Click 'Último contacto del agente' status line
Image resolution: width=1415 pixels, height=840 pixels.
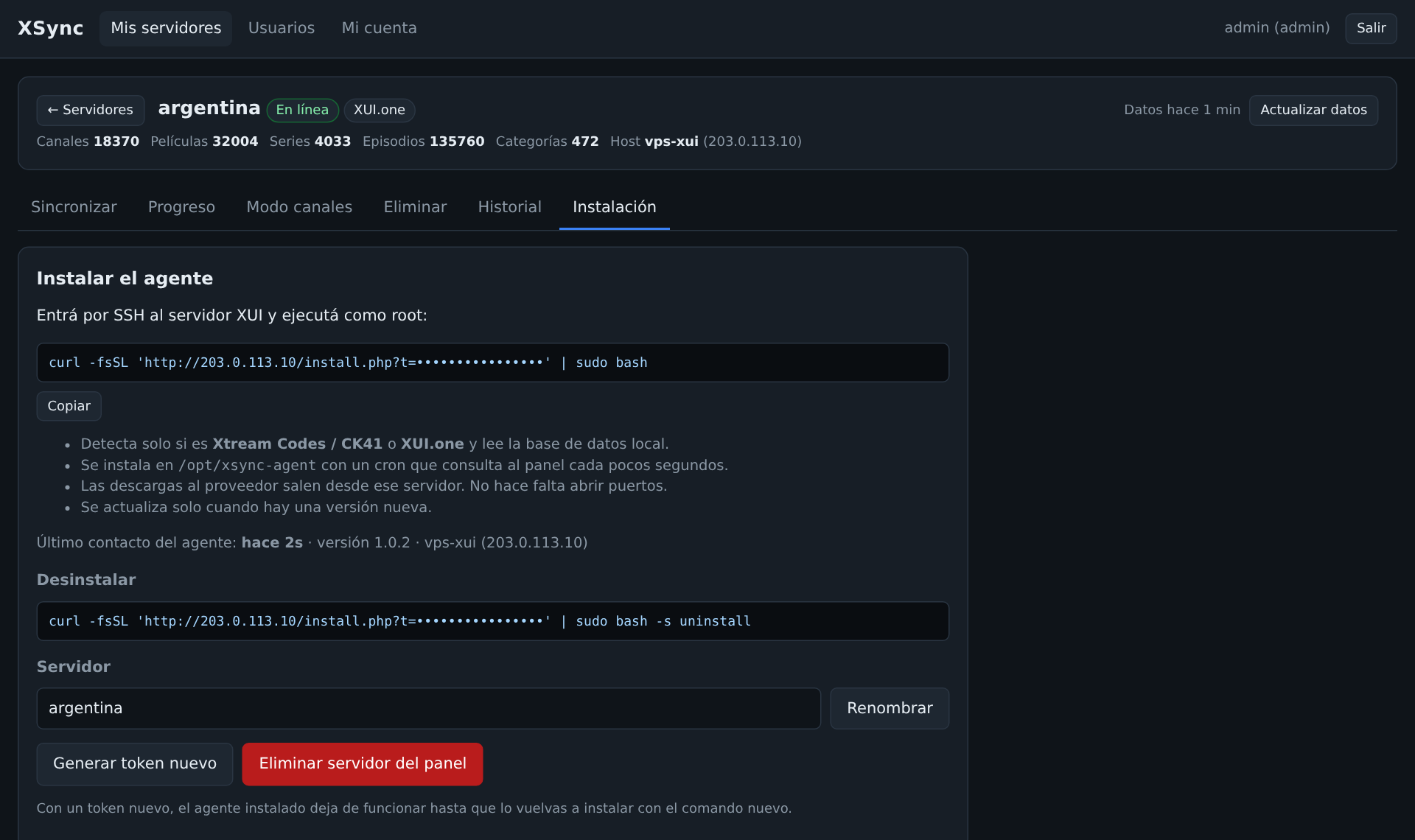(x=312, y=543)
